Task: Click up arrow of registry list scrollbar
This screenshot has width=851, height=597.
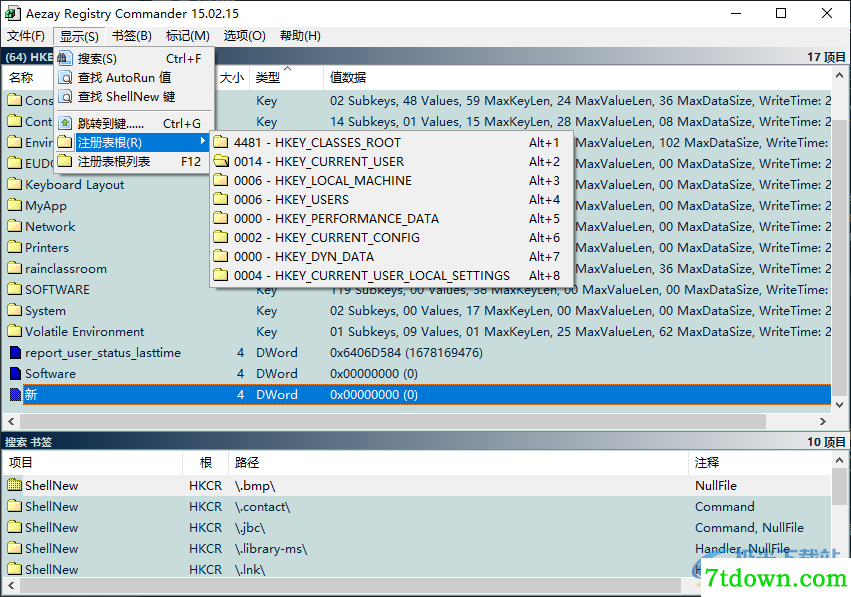Action: click(839, 75)
